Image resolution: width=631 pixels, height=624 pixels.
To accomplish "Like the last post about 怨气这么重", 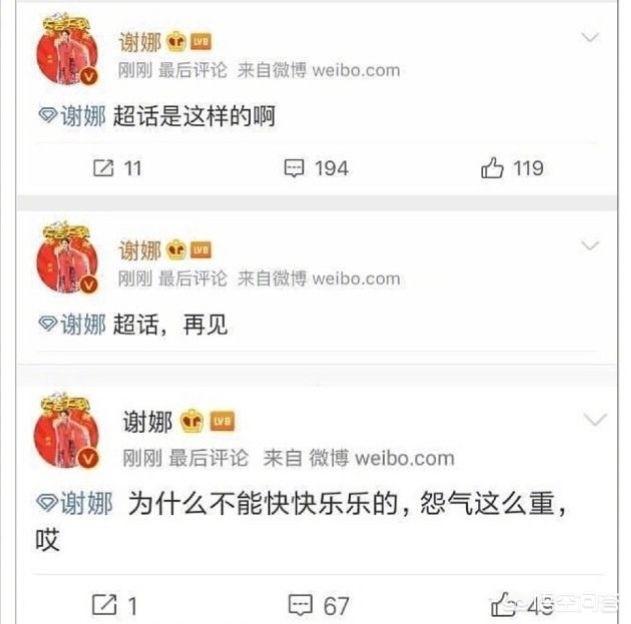I will click(502, 604).
